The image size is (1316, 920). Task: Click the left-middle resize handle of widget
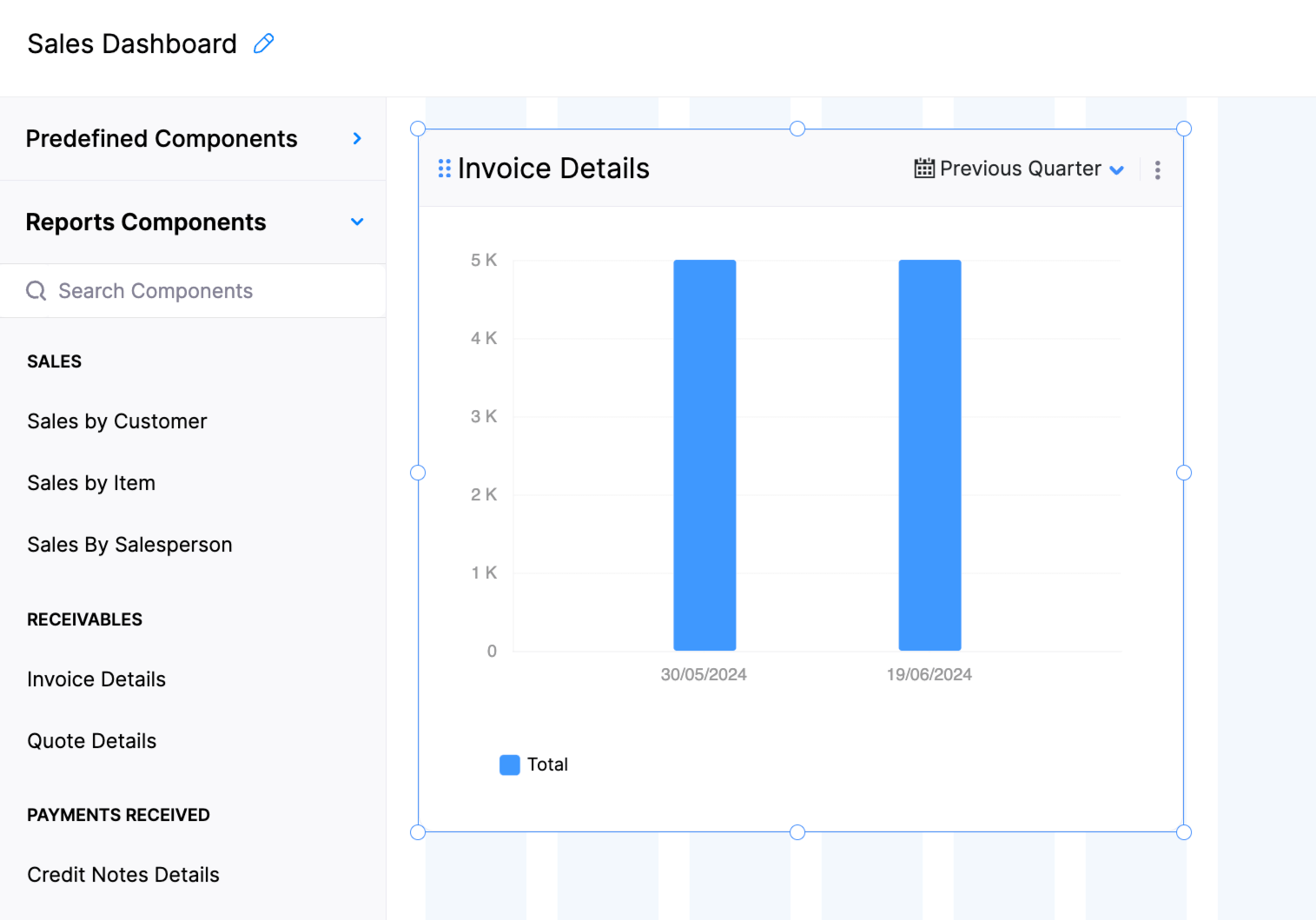[418, 473]
